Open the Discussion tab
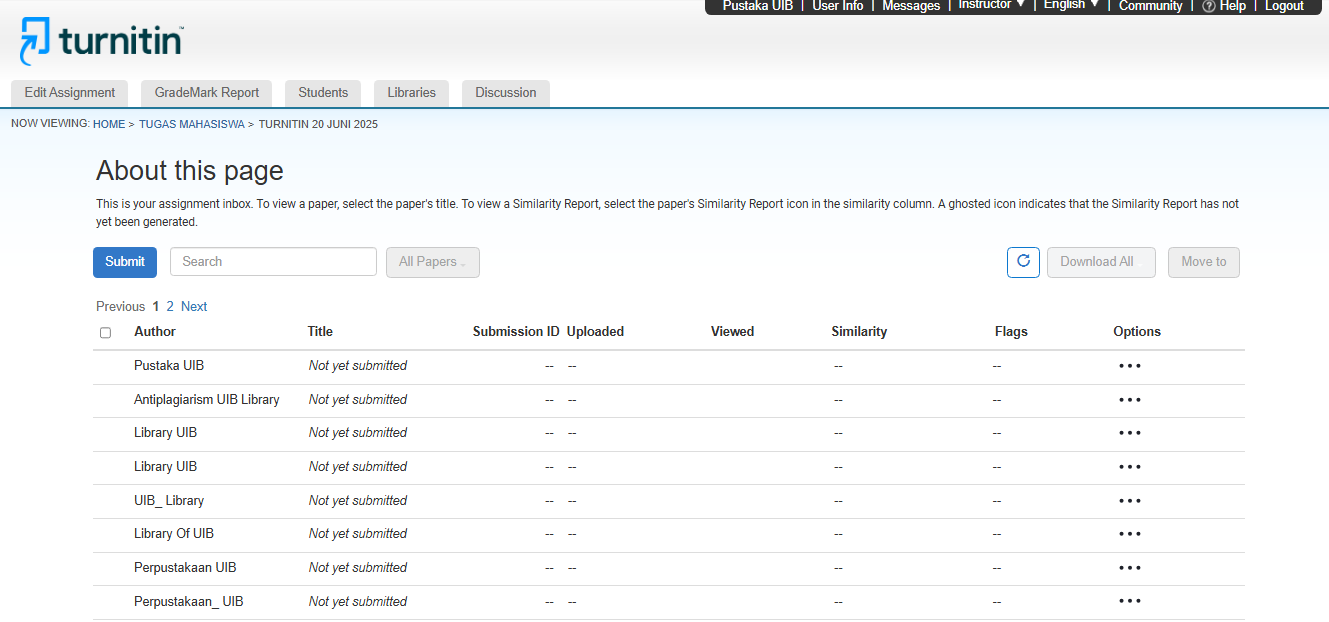 click(506, 93)
